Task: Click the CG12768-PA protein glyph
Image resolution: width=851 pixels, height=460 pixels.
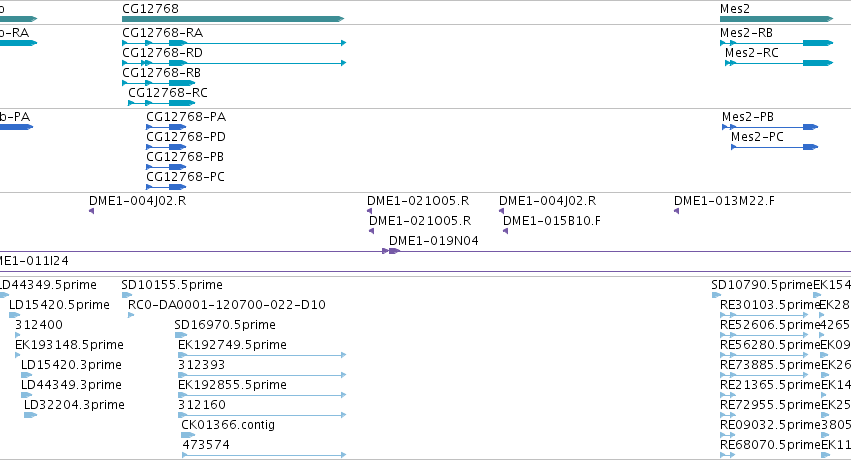Action: coord(166,127)
